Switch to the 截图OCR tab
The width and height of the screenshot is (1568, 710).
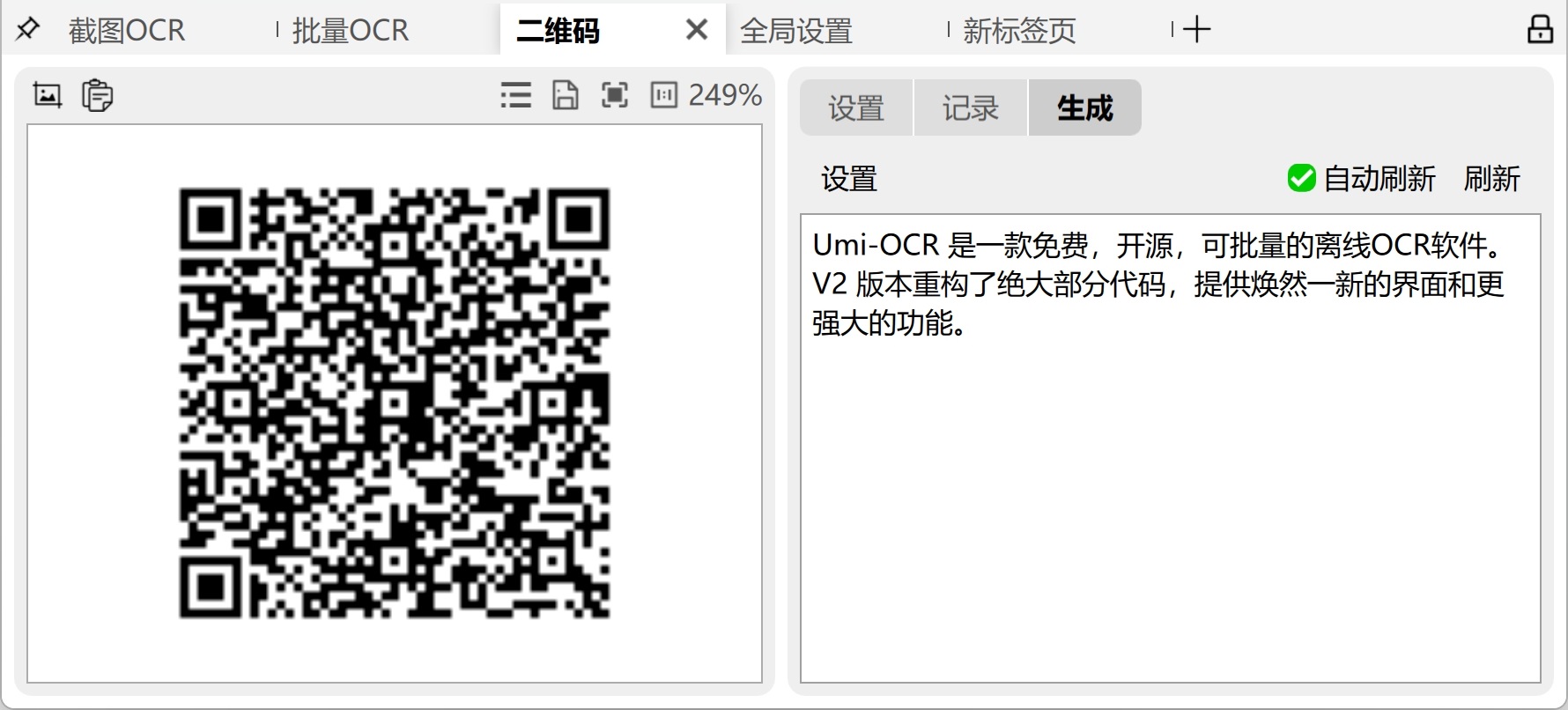(x=127, y=31)
